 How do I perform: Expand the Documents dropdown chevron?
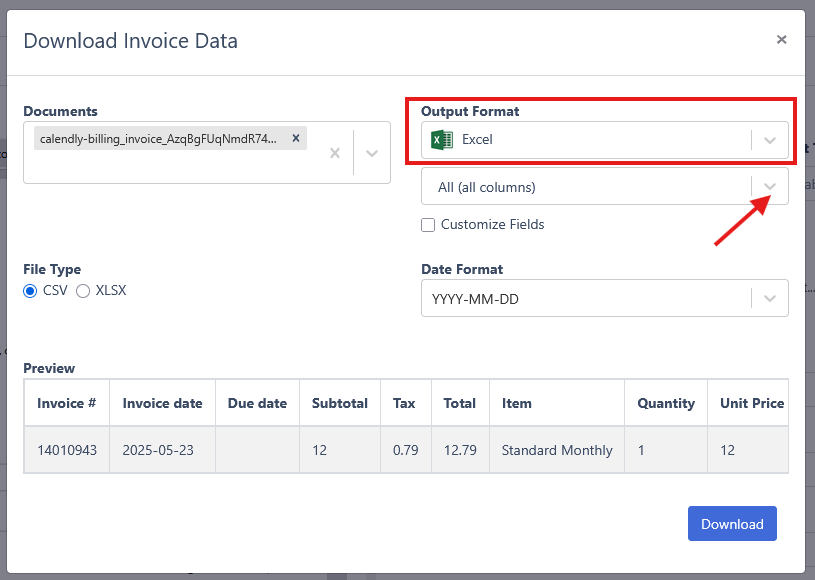tap(372, 153)
